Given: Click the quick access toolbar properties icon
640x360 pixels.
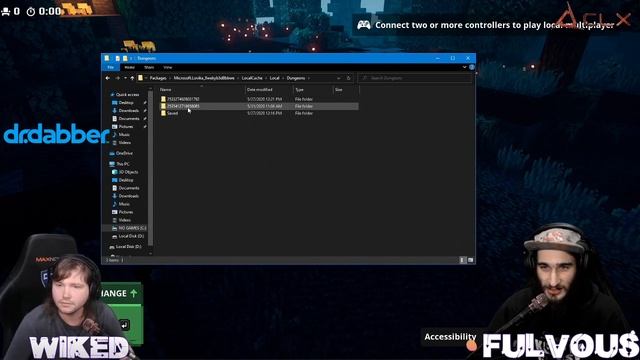Looking at the screenshot, I should 117,58.
